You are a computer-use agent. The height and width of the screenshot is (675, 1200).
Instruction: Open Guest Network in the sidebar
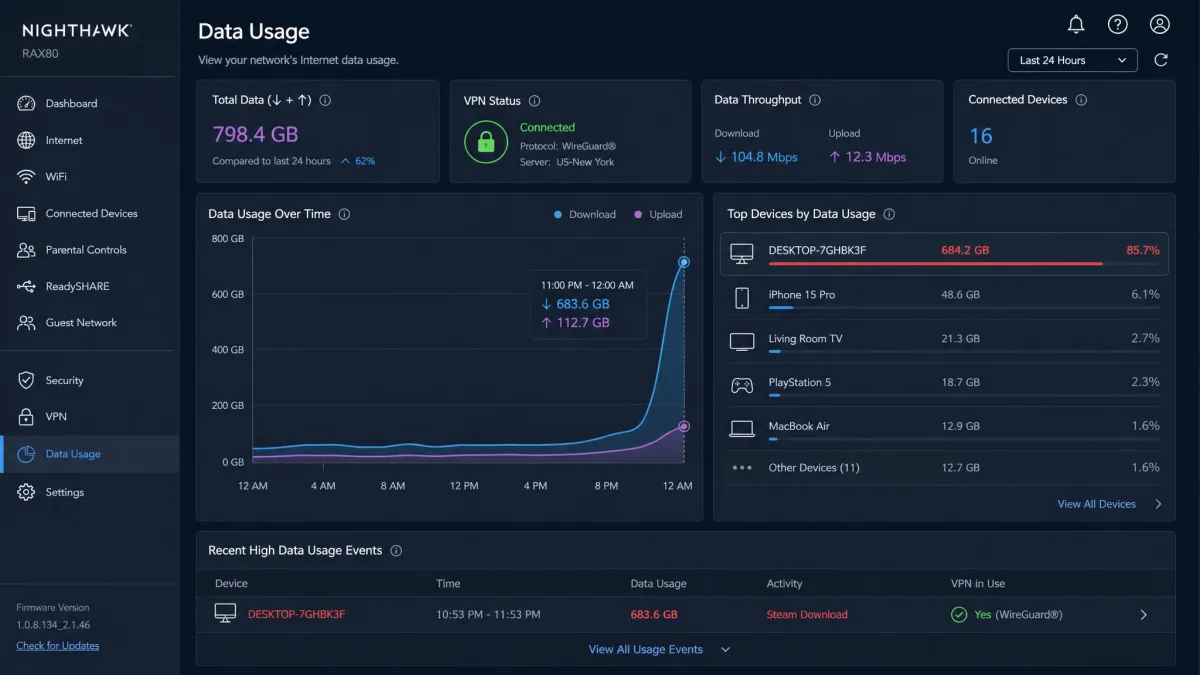pos(90,322)
